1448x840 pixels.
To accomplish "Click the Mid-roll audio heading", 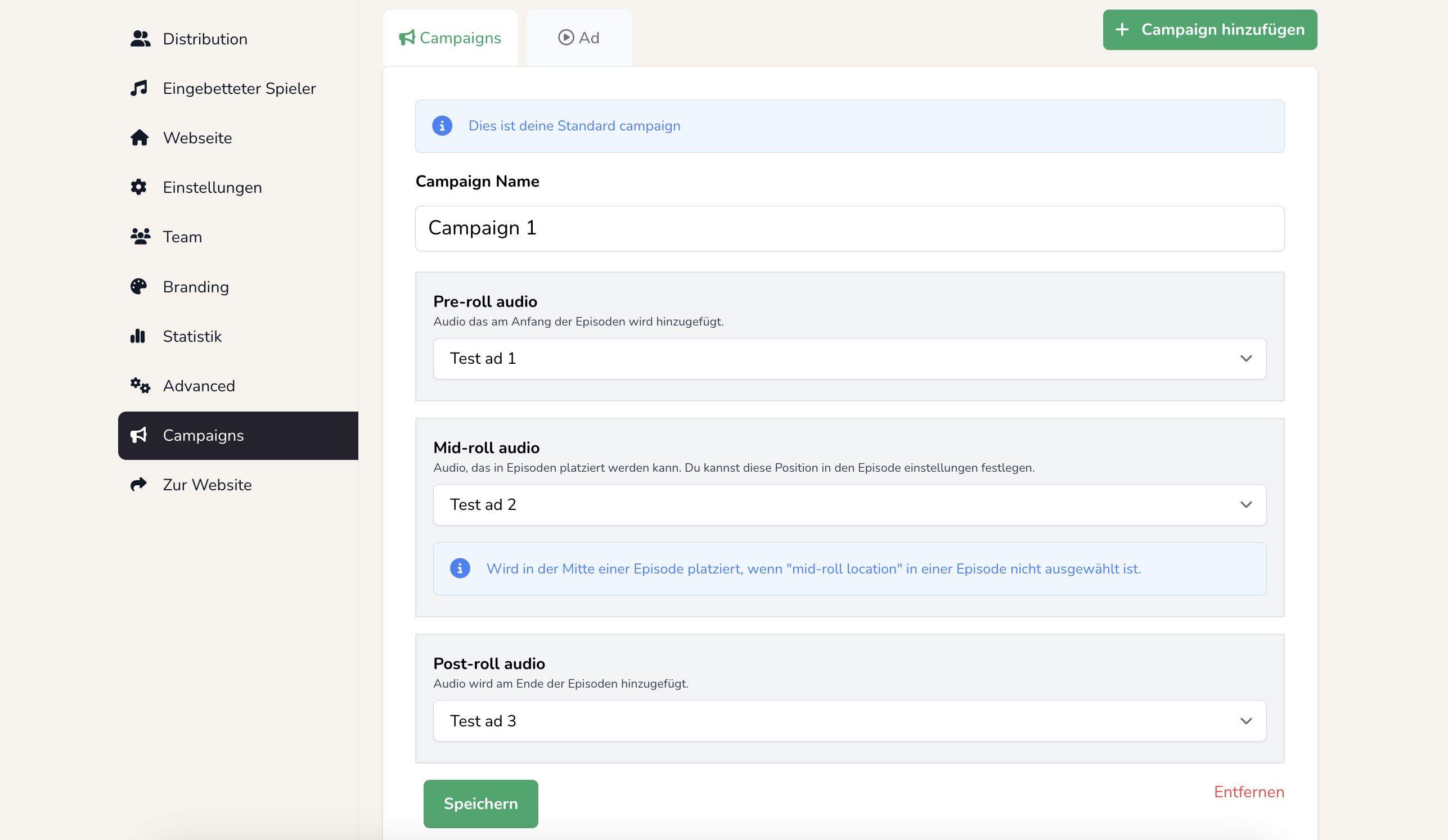I will pyautogui.click(x=486, y=448).
